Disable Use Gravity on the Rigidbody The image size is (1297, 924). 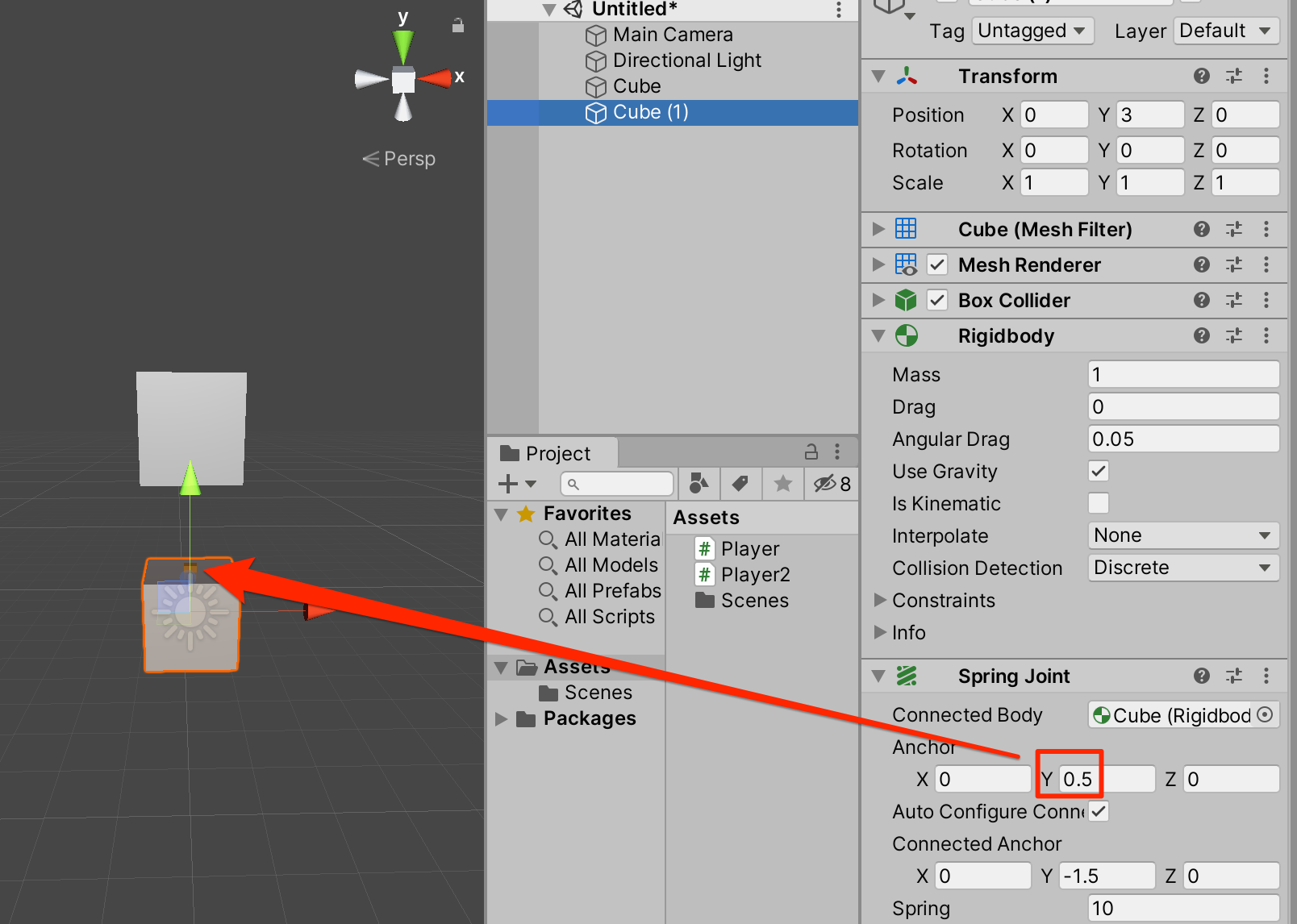click(x=1097, y=471)
